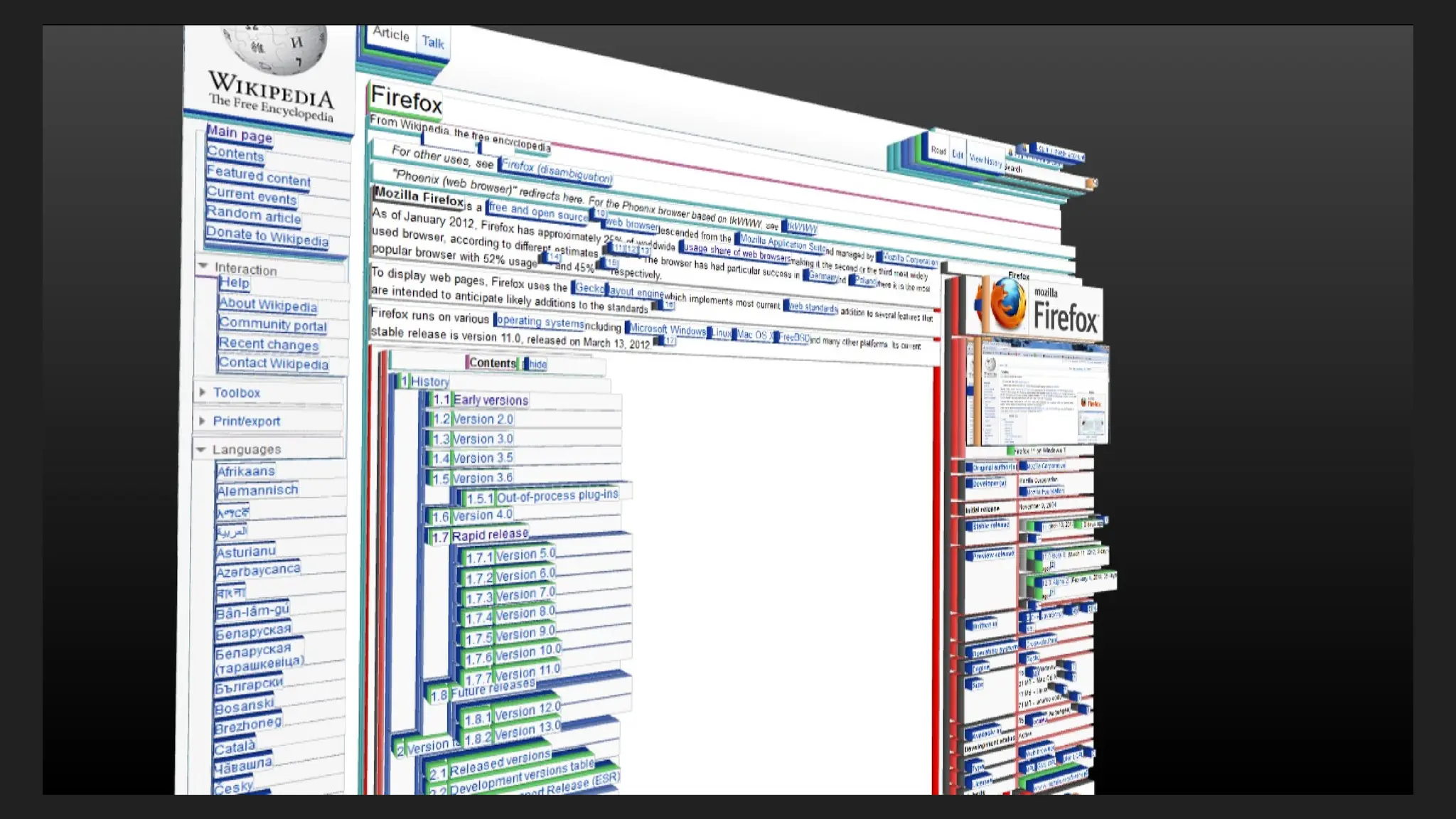Collapse the Interaction sidebar section
The height and width of the screenshot is (819, 1456).
(x=203, y=266)
